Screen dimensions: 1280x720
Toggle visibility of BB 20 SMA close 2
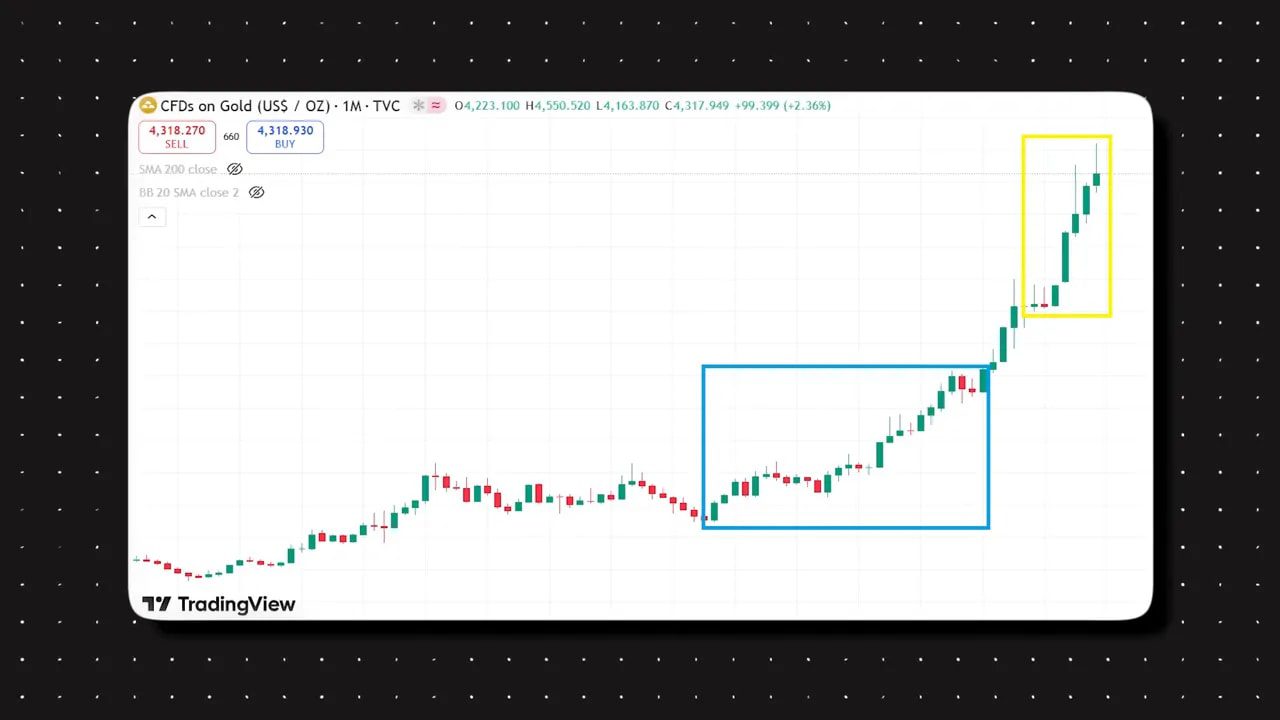tap(257, 192)
